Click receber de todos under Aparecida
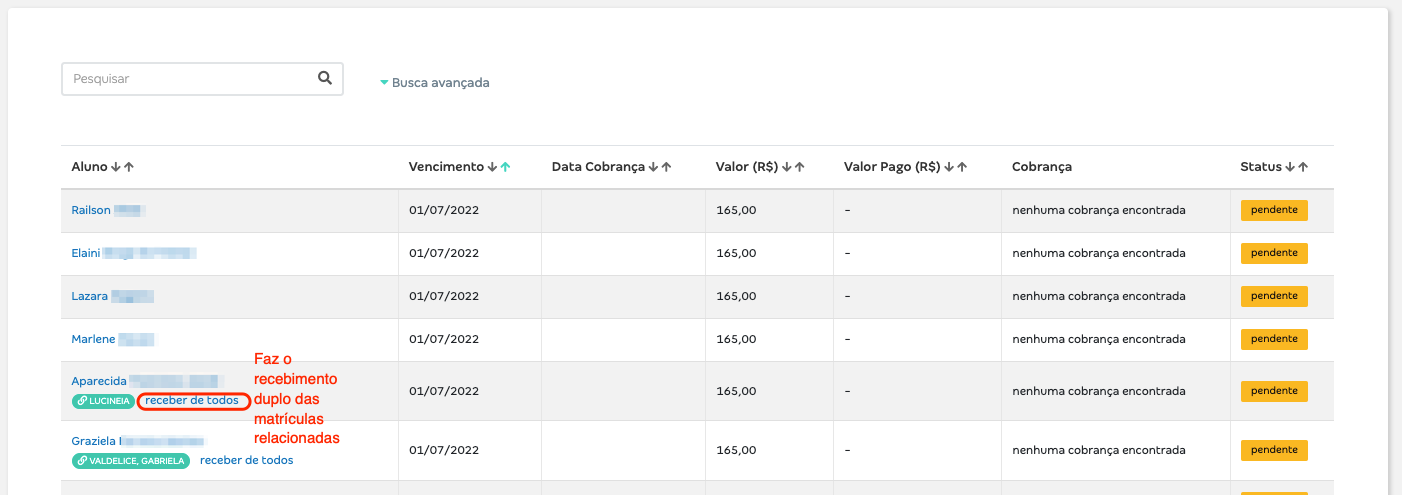This screenshot has width=1402, height=495. (192, 400)
